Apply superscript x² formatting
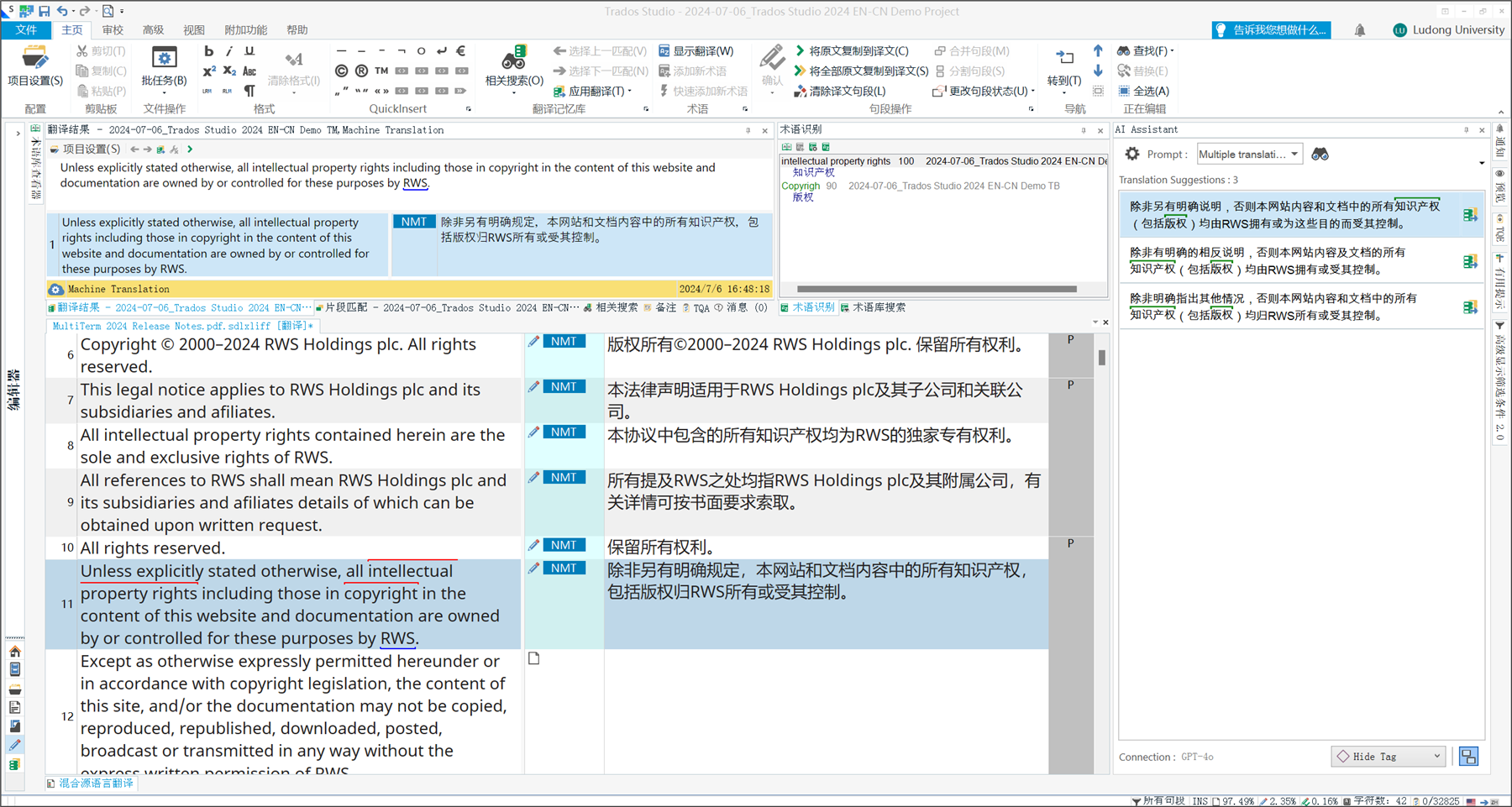This screenshot has width=1512, height=807. tap(208, 71)
